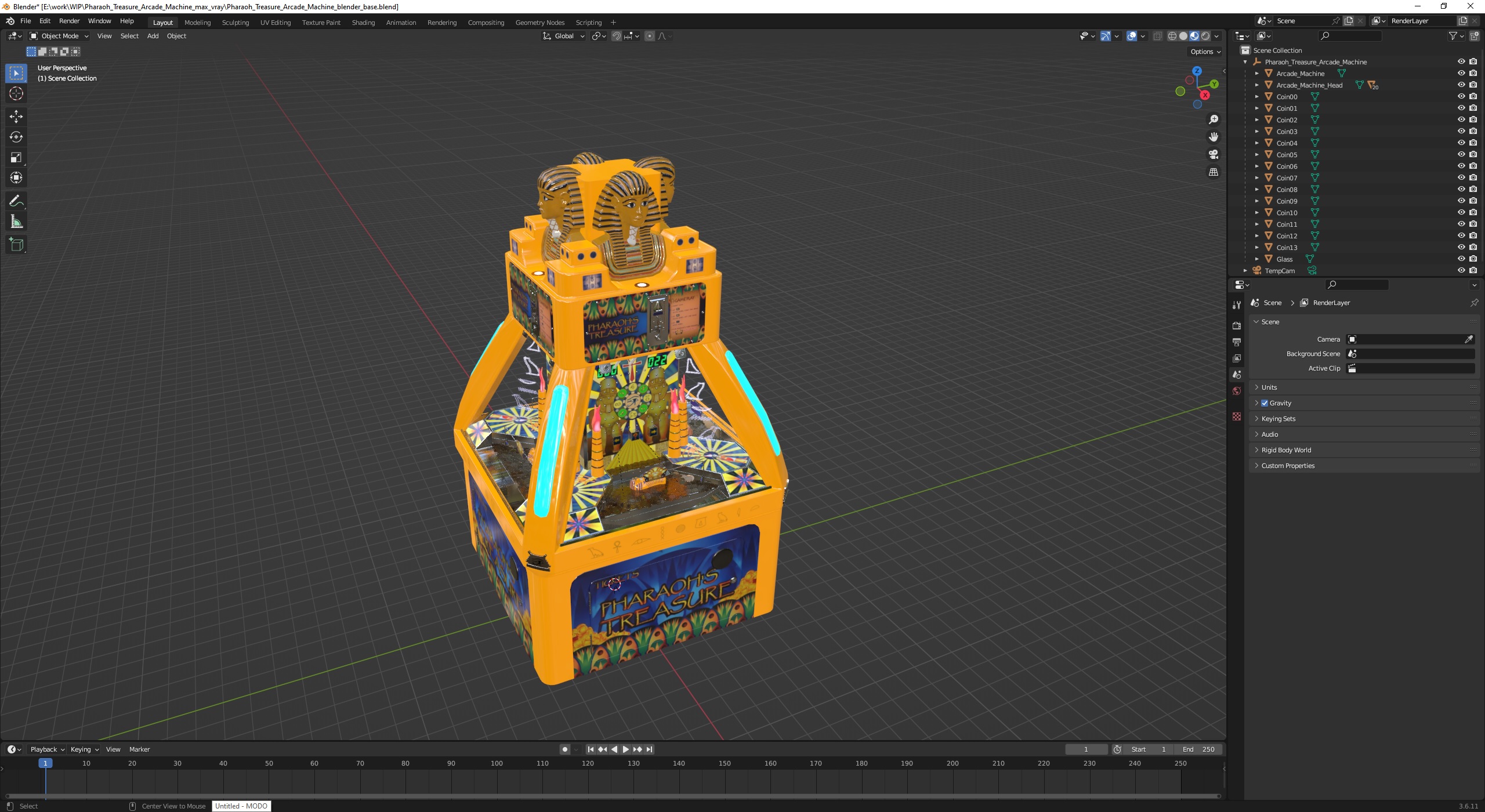Hide Coin00 object with eye icon
The width and height of the screenshot is (1485, 812).
[1461, 96]
